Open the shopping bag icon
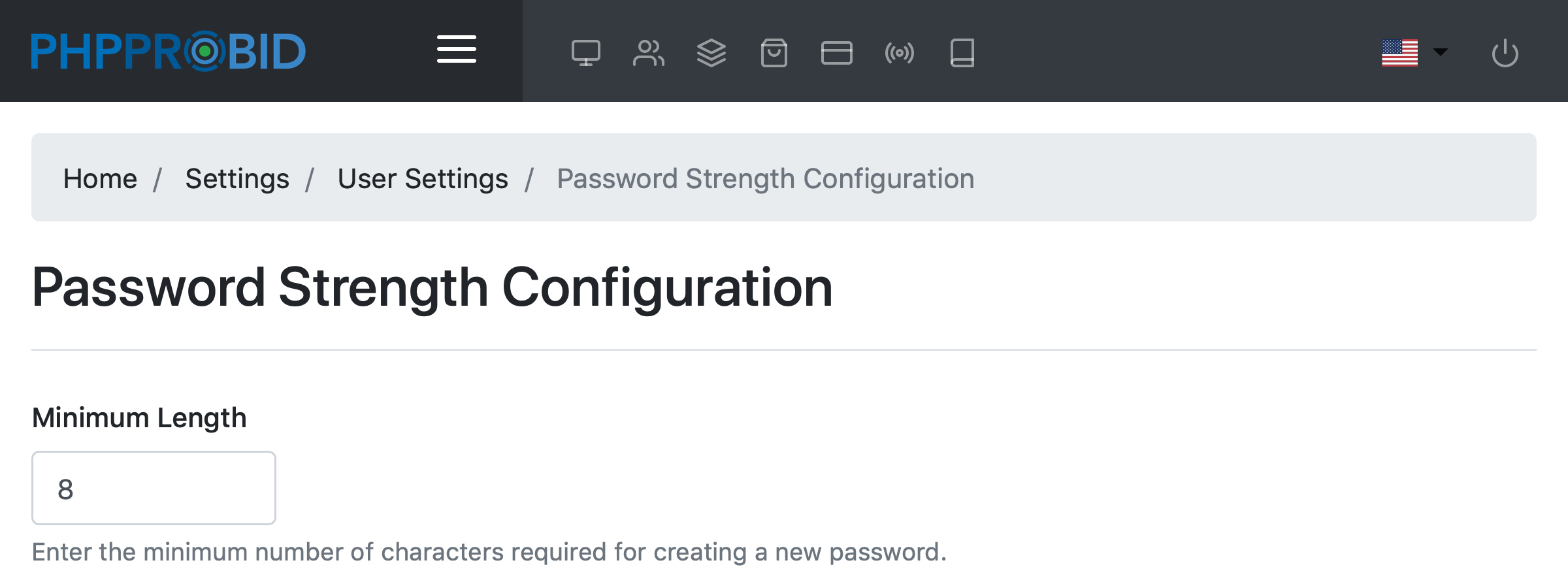 774,53
